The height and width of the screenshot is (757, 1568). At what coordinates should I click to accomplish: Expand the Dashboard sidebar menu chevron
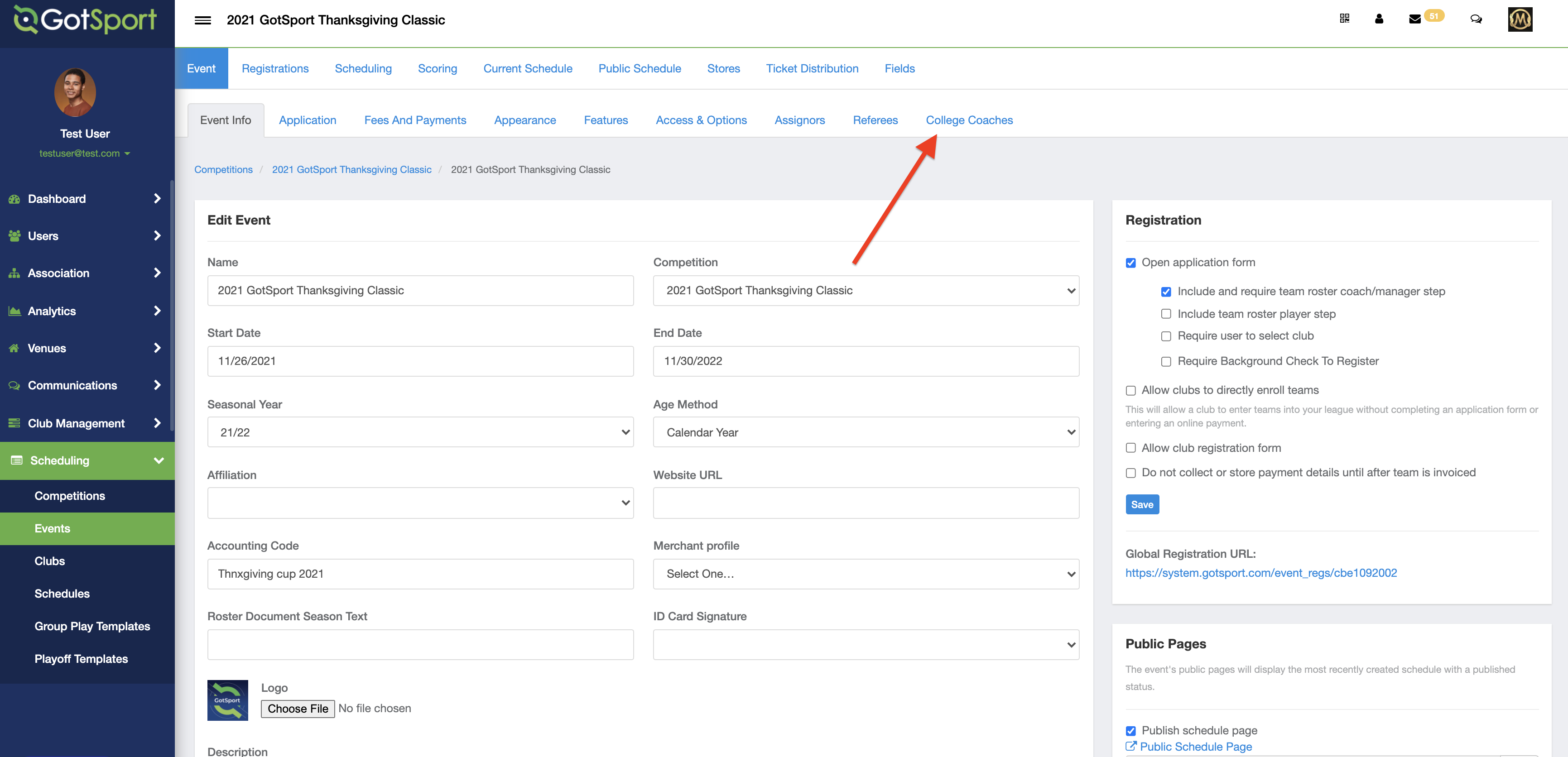pos(158,198)
